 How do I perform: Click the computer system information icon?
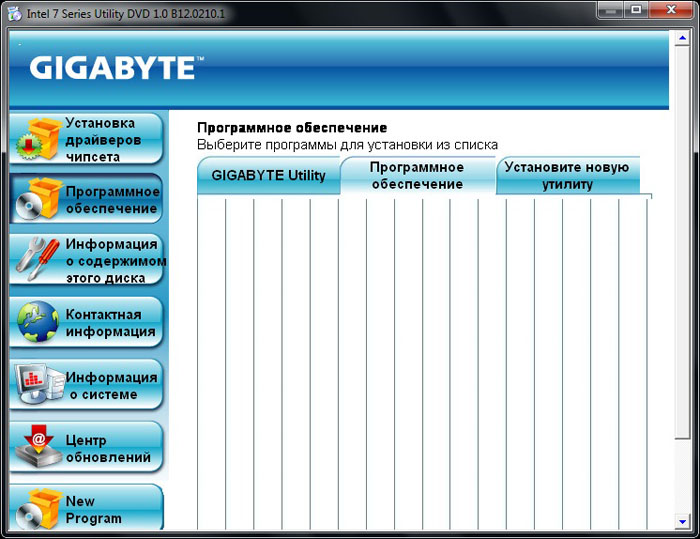[x=39, y=383]
